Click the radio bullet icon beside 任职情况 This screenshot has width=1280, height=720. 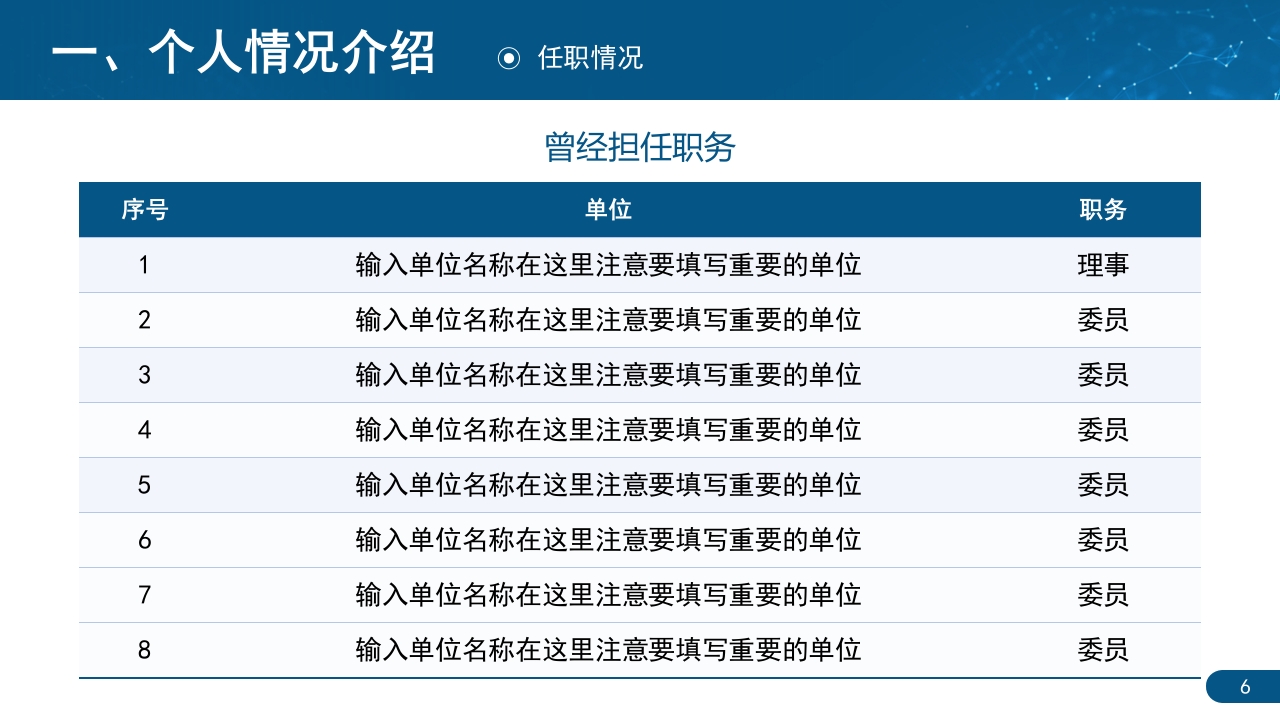tap(509, 59)
